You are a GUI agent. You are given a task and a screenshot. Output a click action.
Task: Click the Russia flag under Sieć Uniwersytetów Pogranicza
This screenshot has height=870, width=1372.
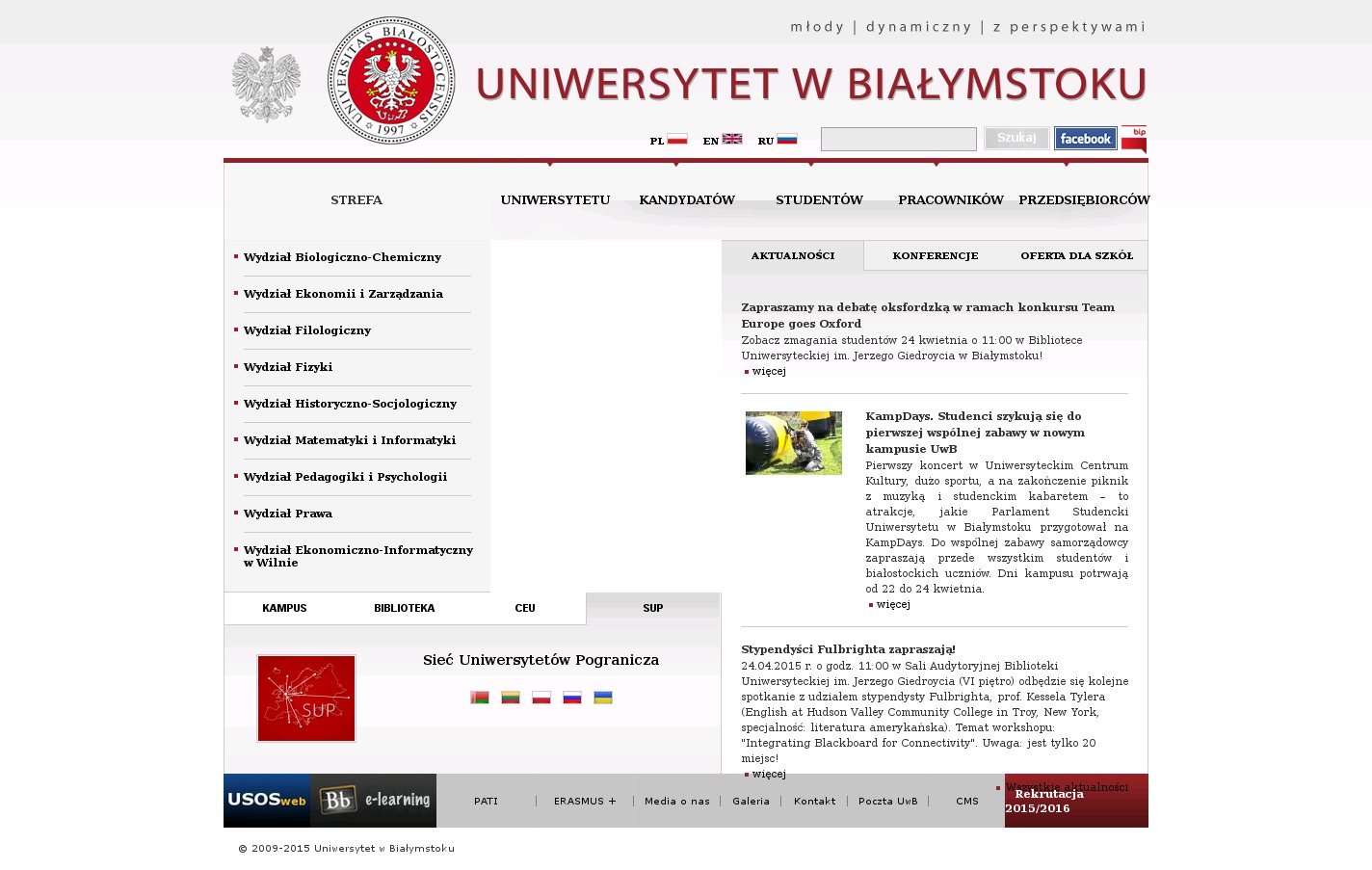point(572,698)
